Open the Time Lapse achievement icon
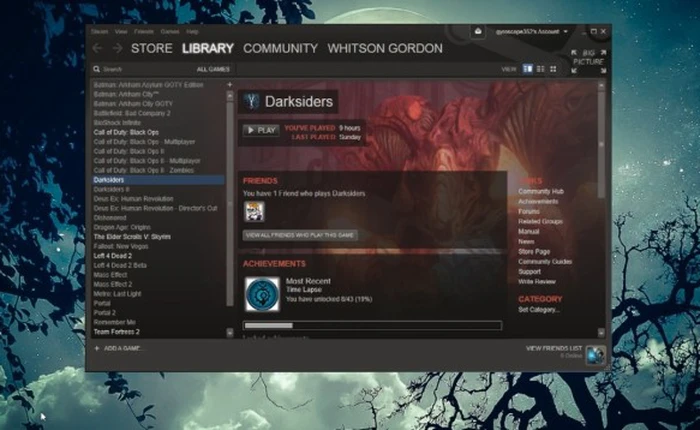This screenshot has height=430, width=700. tap(262, 294)
